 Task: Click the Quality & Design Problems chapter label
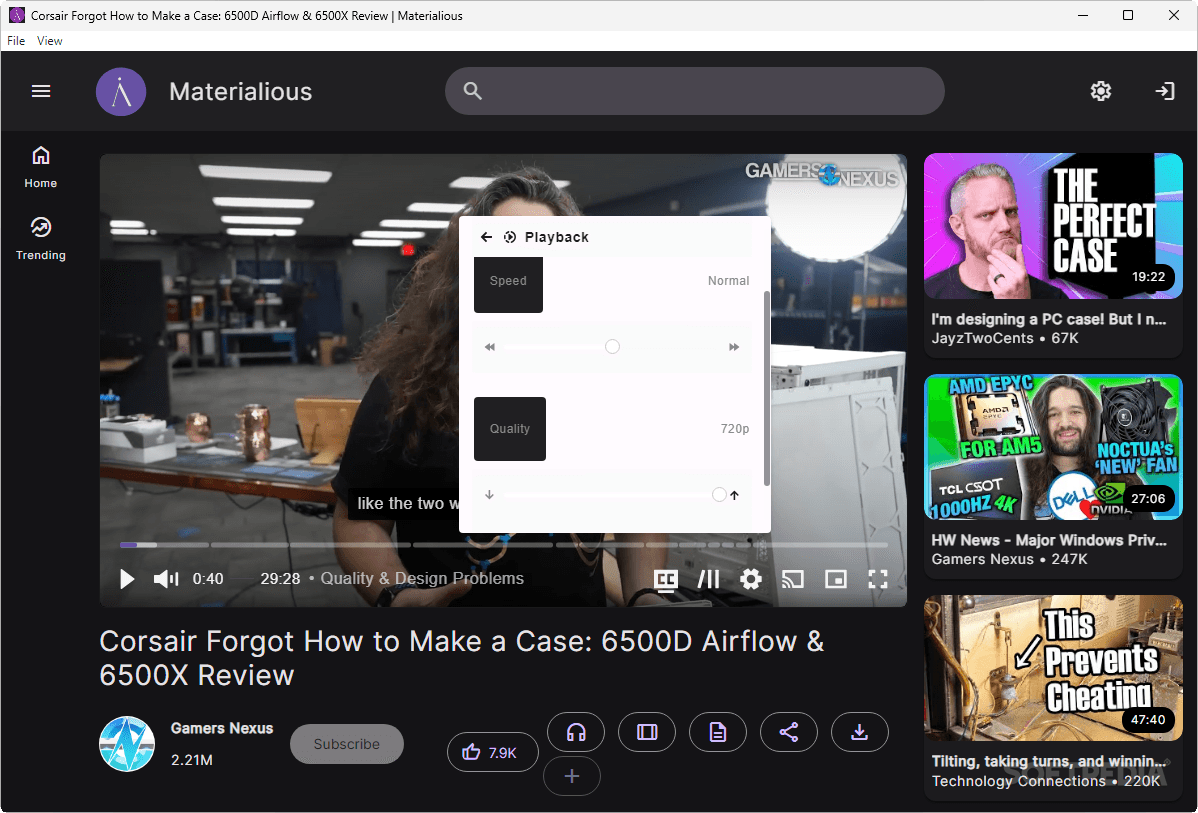coord(422,578)
